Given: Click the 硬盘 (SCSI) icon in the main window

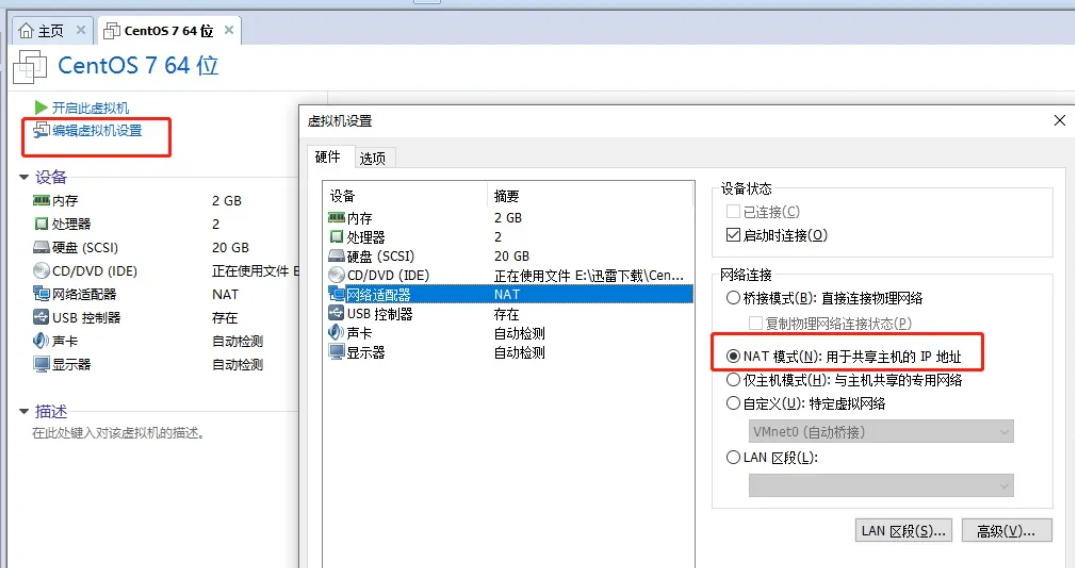Looking at the screenshot, I should (41, 247).
